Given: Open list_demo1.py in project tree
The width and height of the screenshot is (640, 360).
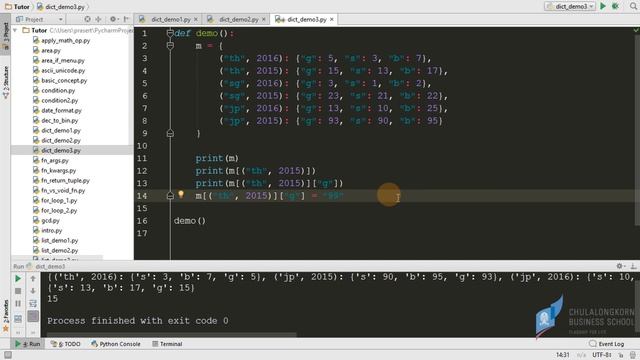Looking at the screenshot, I should click(60, 240).
